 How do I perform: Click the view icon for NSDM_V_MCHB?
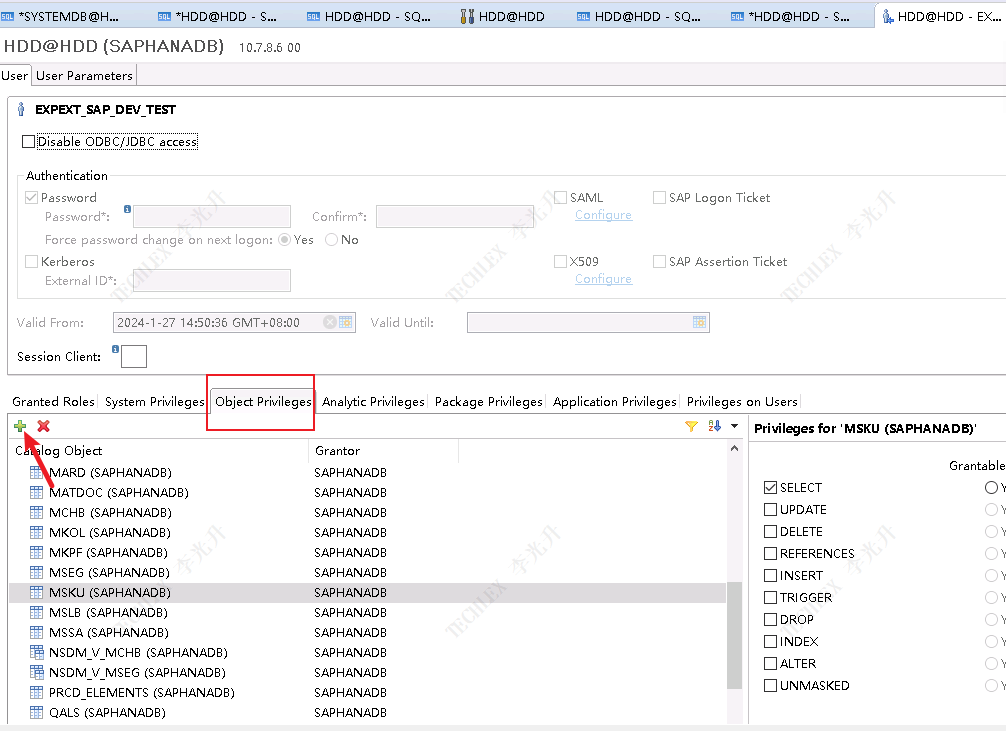pos(37,653)
